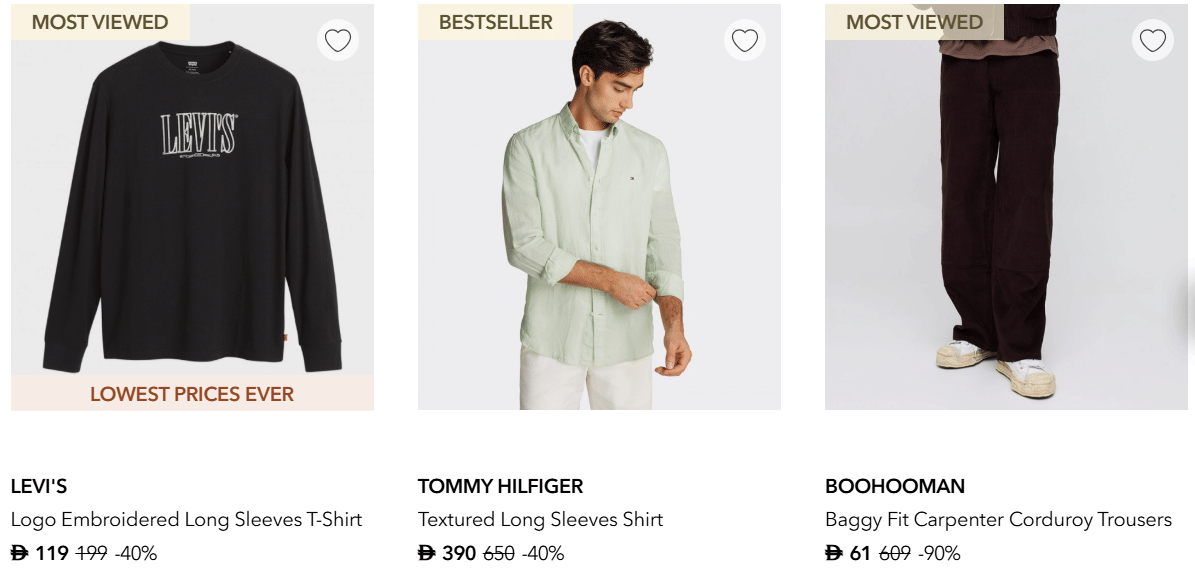This screenshot has height=583, width=1195.
Task: Click the 61 price on Boohooman trousers
Action: click(x=860, y=553)
